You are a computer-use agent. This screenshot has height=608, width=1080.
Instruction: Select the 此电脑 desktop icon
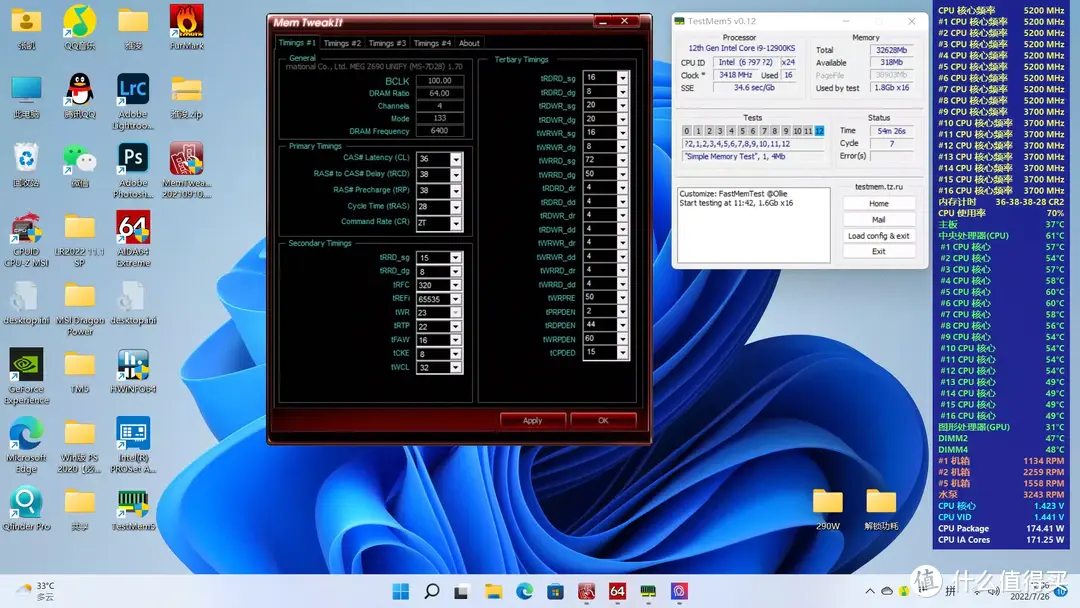(26, 96)
